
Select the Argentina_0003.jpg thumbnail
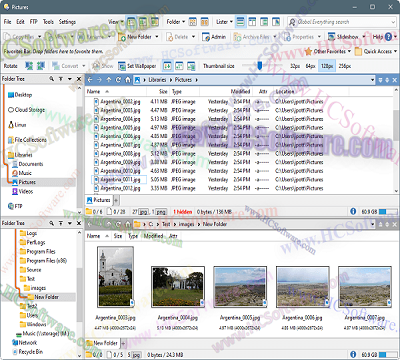(115, 277)
